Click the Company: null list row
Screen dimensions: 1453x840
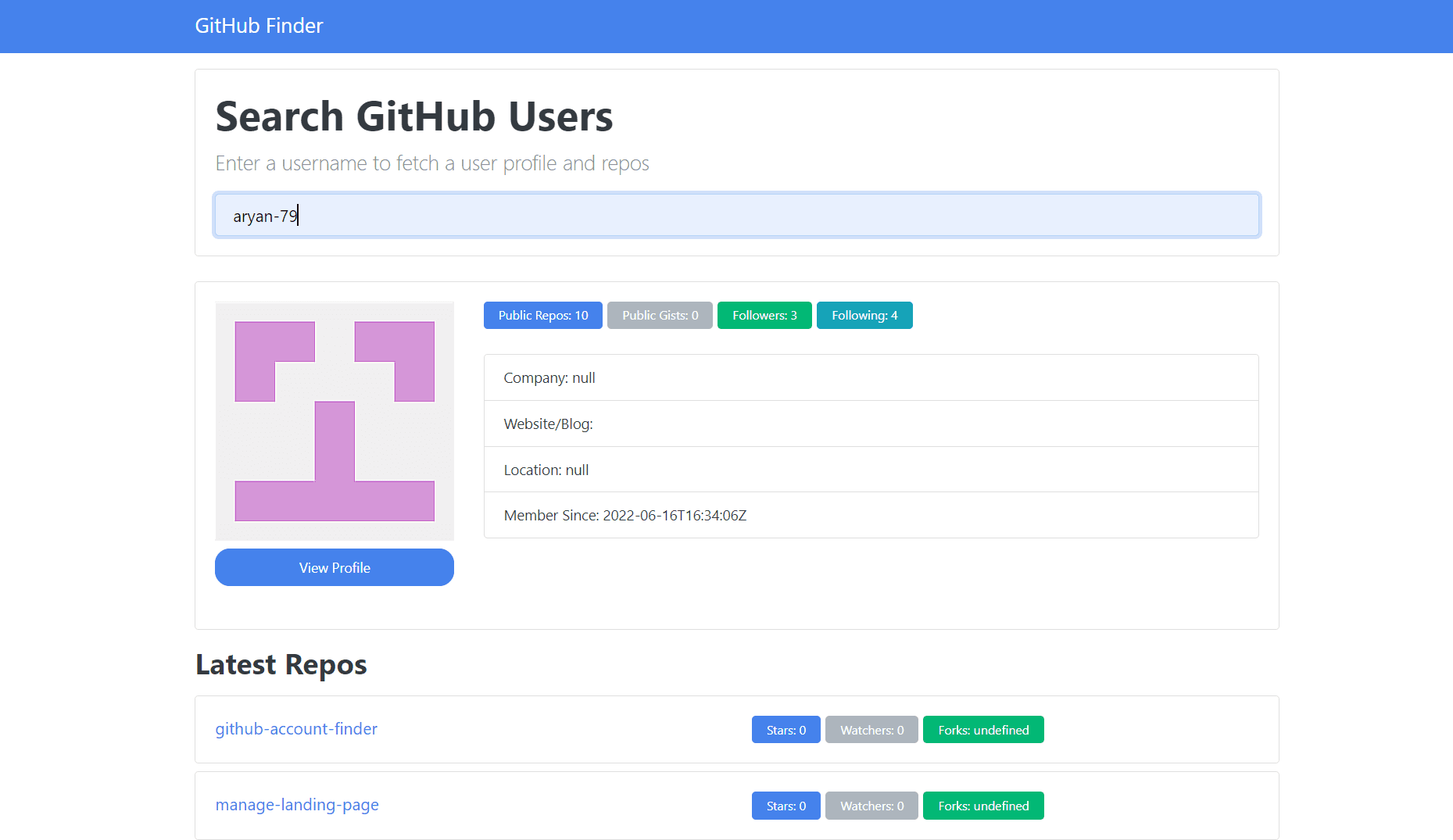871,378
